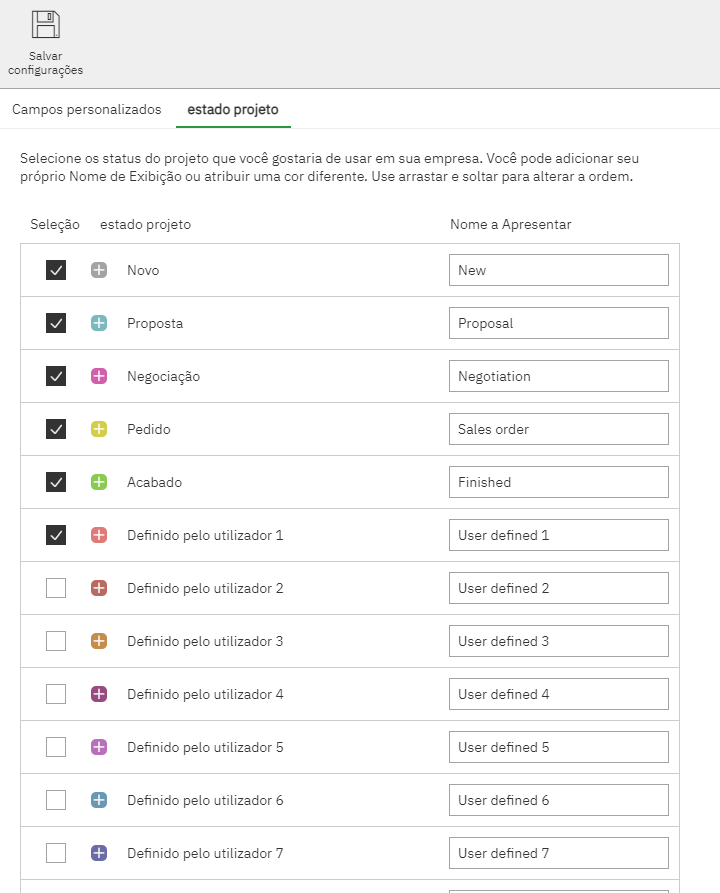
Task: Click the green color icon beside Acabado
Action: tap(99, 482)
